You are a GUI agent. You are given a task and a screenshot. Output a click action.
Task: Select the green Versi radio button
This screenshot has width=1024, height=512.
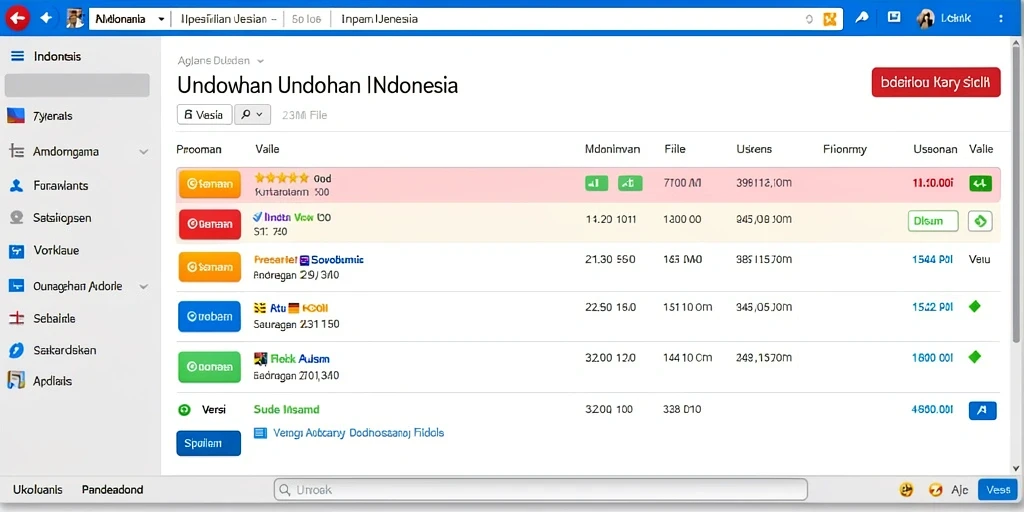[x=184, y=410]
